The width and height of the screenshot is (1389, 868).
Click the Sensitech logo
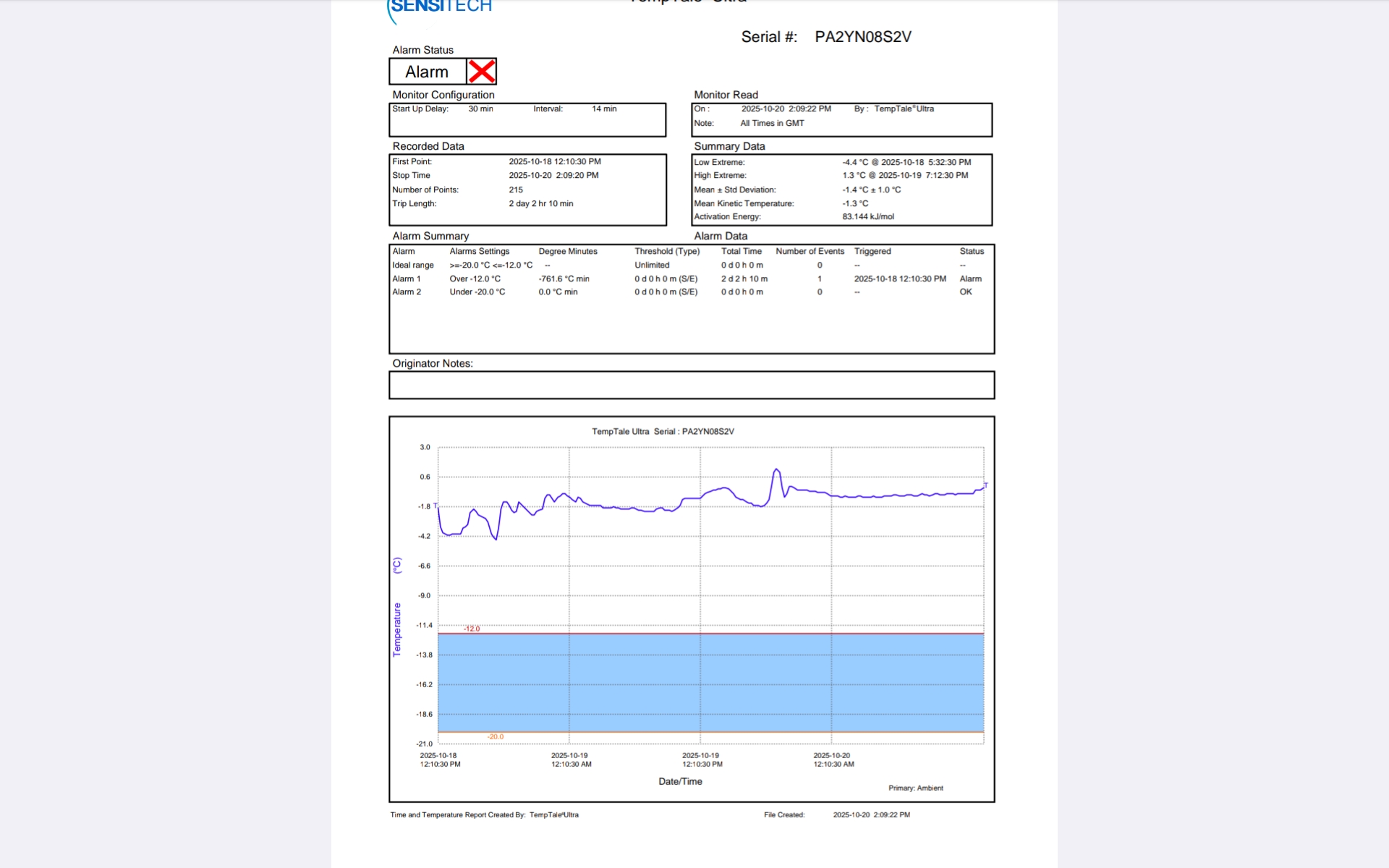coord(440,7)
